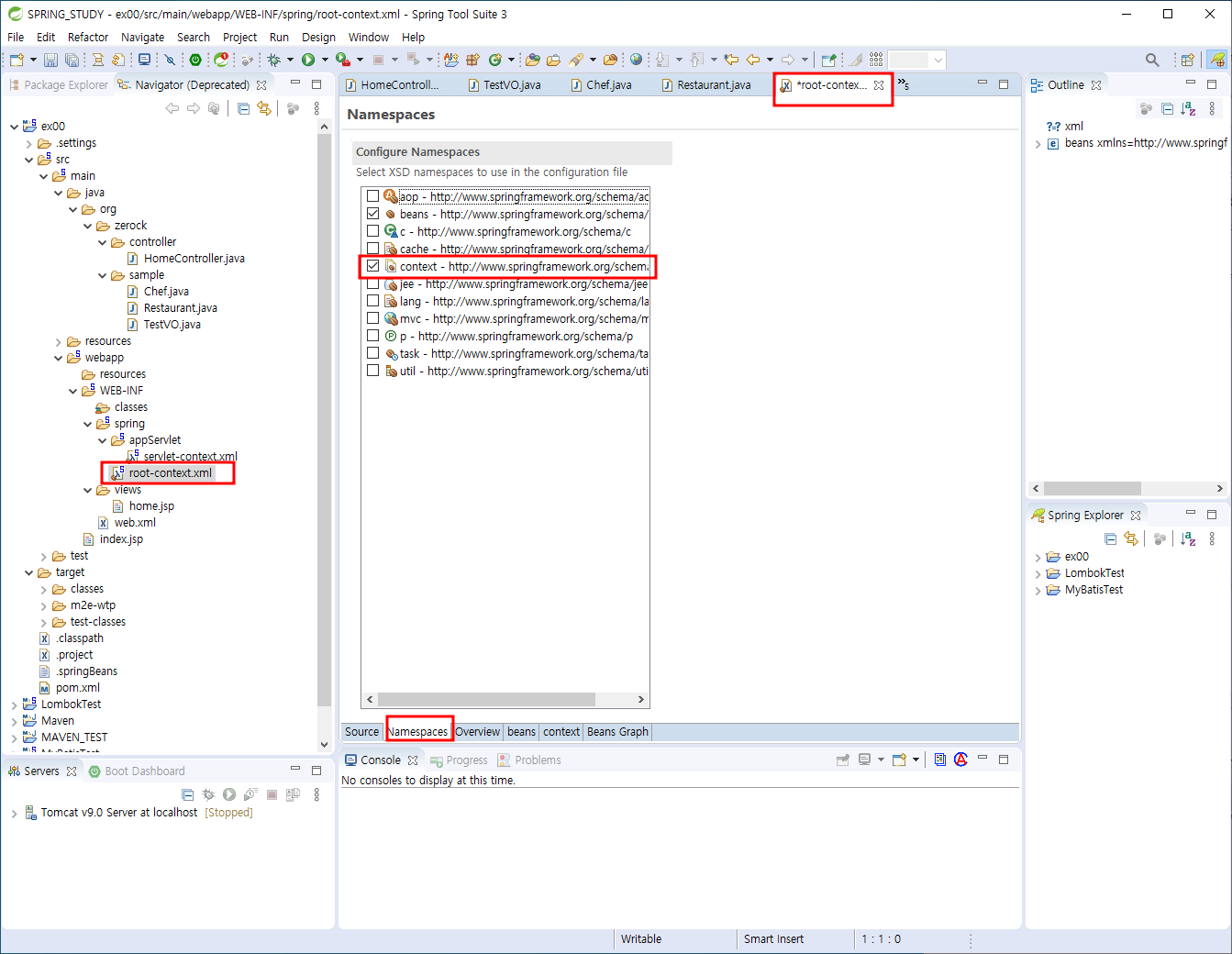Image resolution: width=1232 pixels, height=954 pixels.
Task: Click the Debug bug icon
Action: pos(273,60)
